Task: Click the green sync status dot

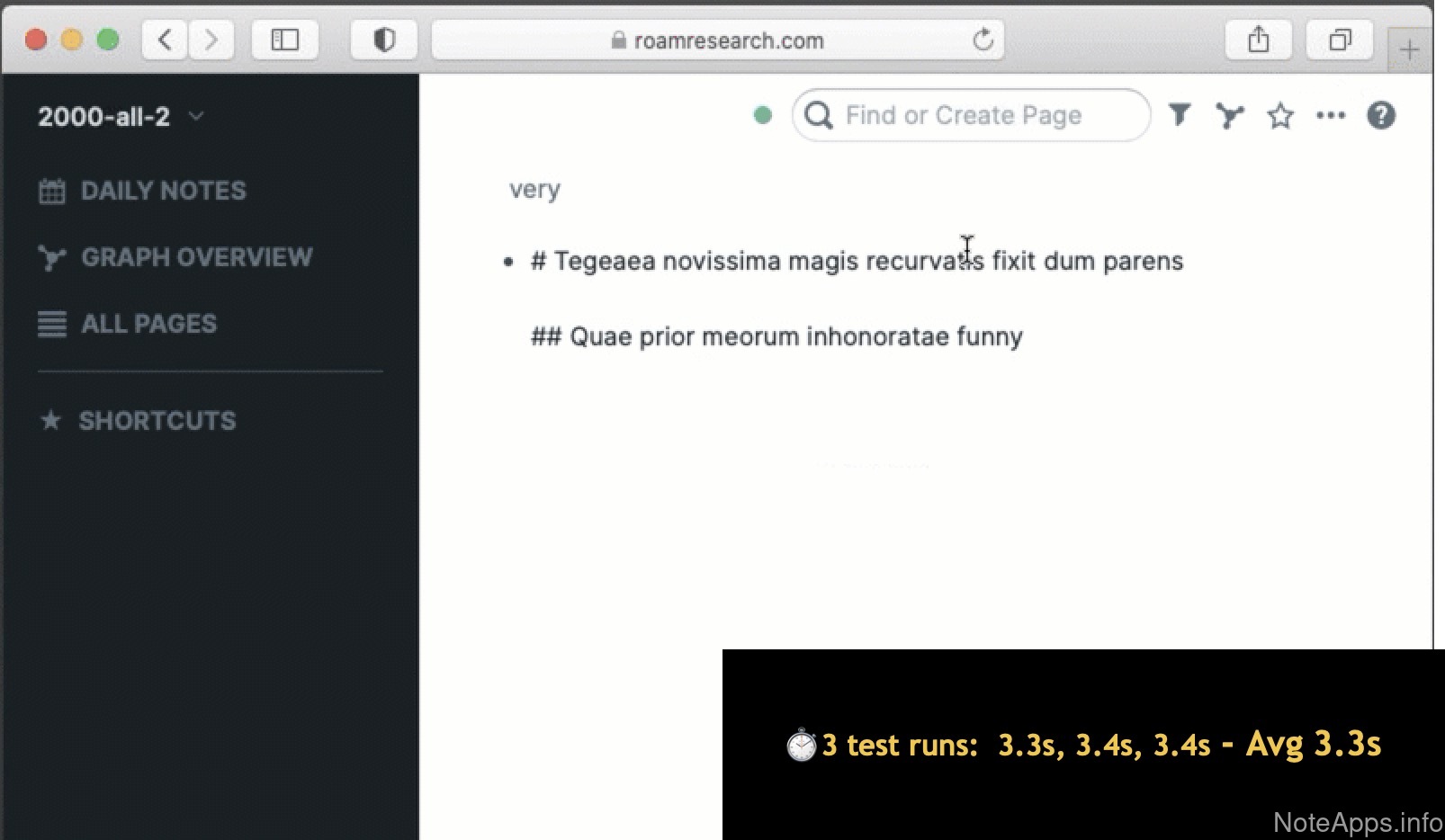Action: pyautogui.click(x=762, y=115)
